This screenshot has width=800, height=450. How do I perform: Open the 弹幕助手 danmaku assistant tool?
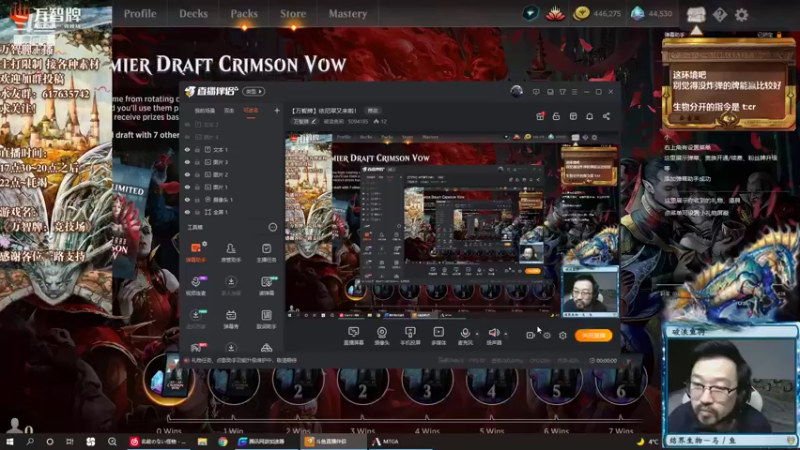[x=196, y=252]
